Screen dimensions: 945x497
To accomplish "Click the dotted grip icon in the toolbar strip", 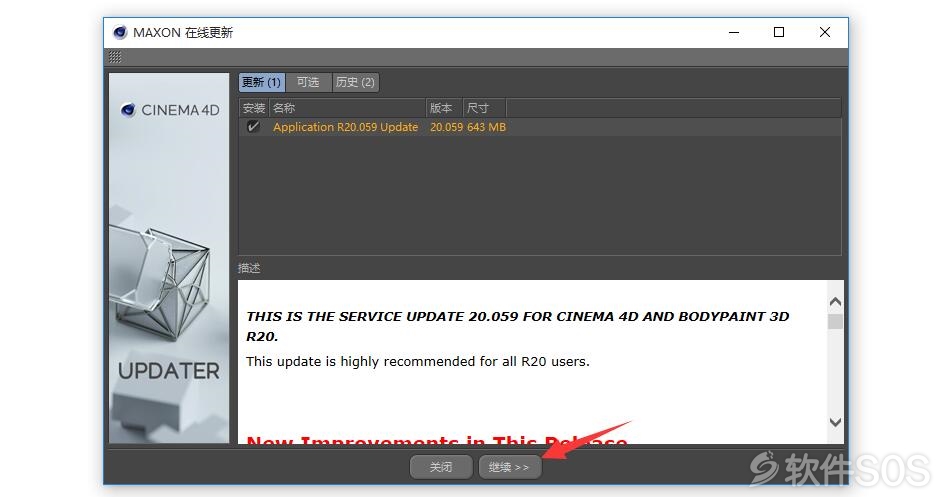I will point(115,57).
